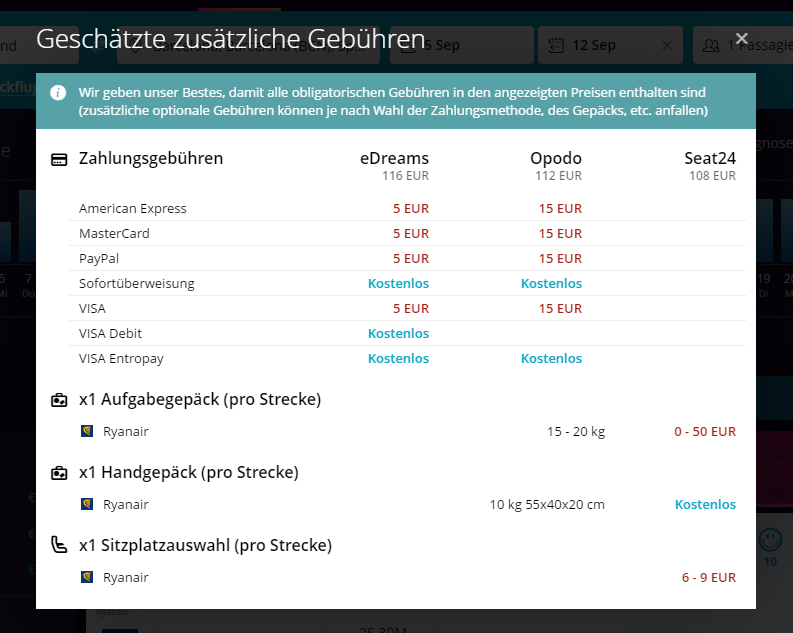Select the American Express row label
The height and width of the screenshot is (633, 793).
[x=133, y=208]
